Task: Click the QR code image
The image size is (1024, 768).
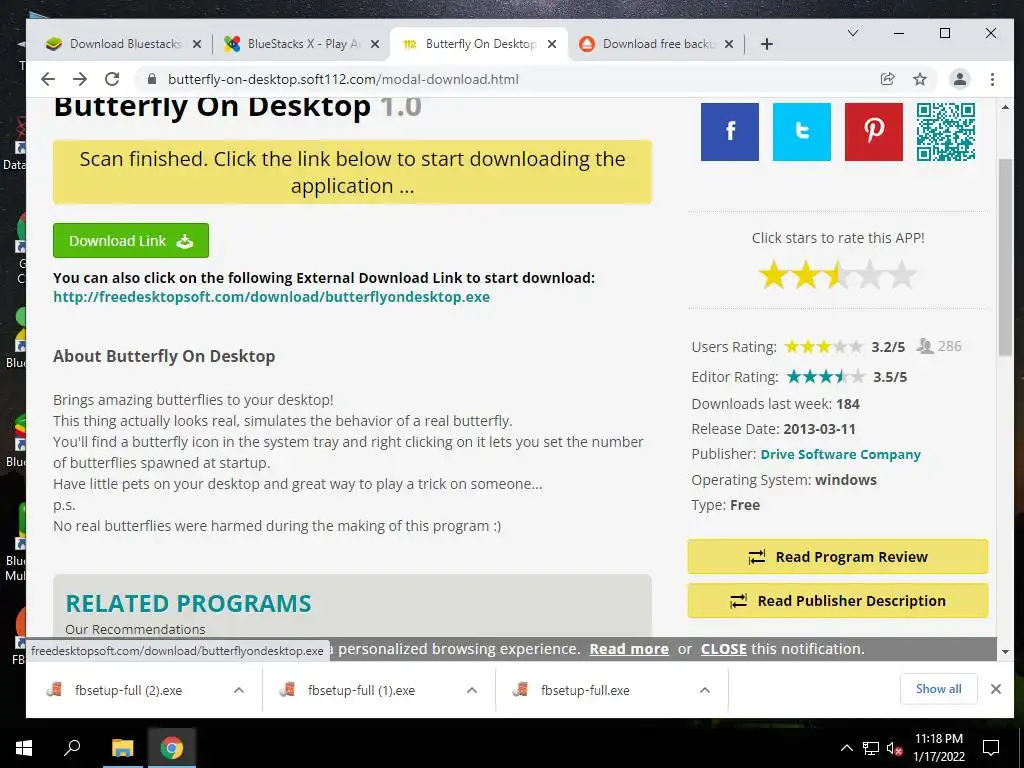Action: point(946,131)
